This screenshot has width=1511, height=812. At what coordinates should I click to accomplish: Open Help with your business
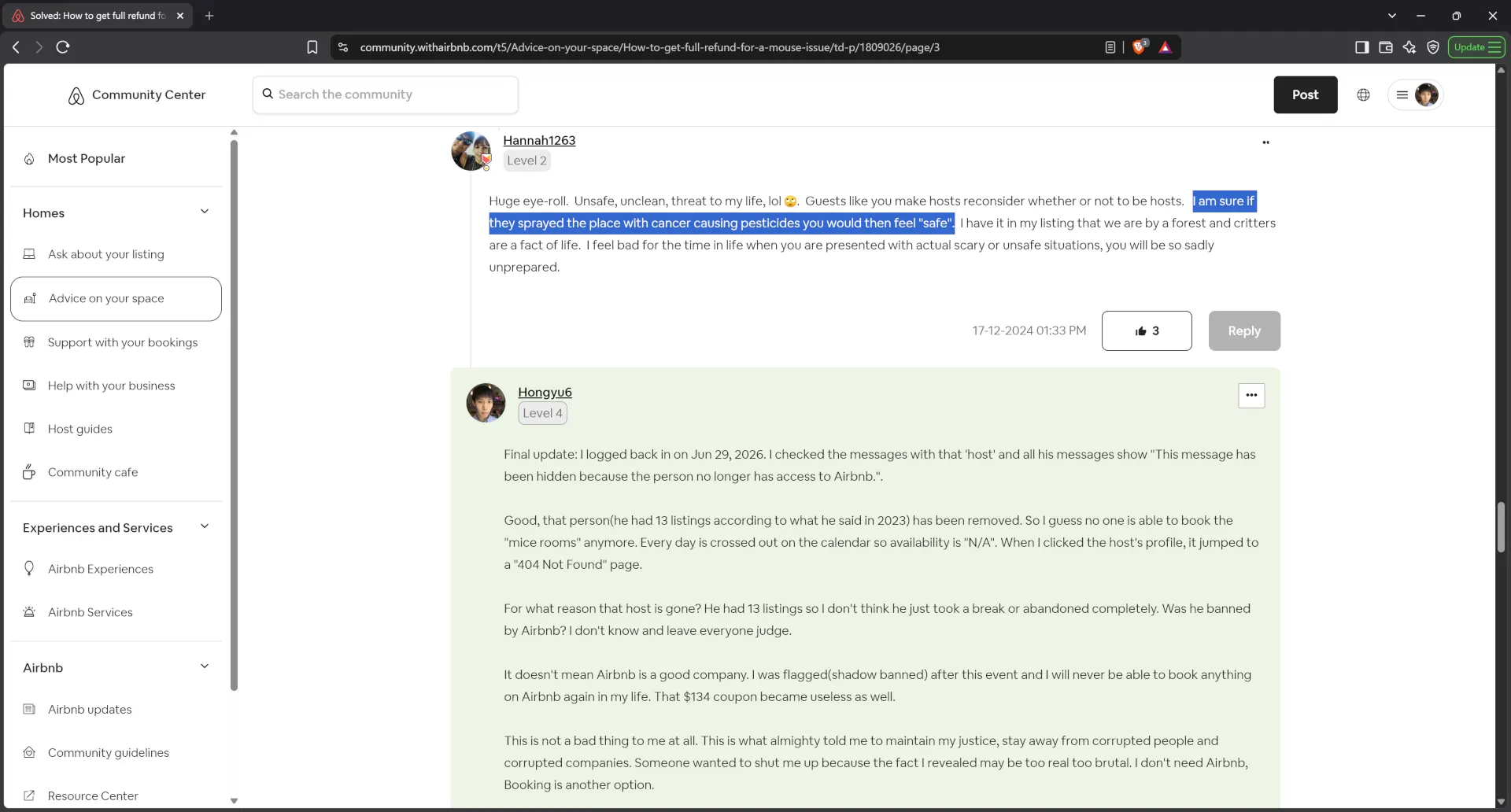111,386
